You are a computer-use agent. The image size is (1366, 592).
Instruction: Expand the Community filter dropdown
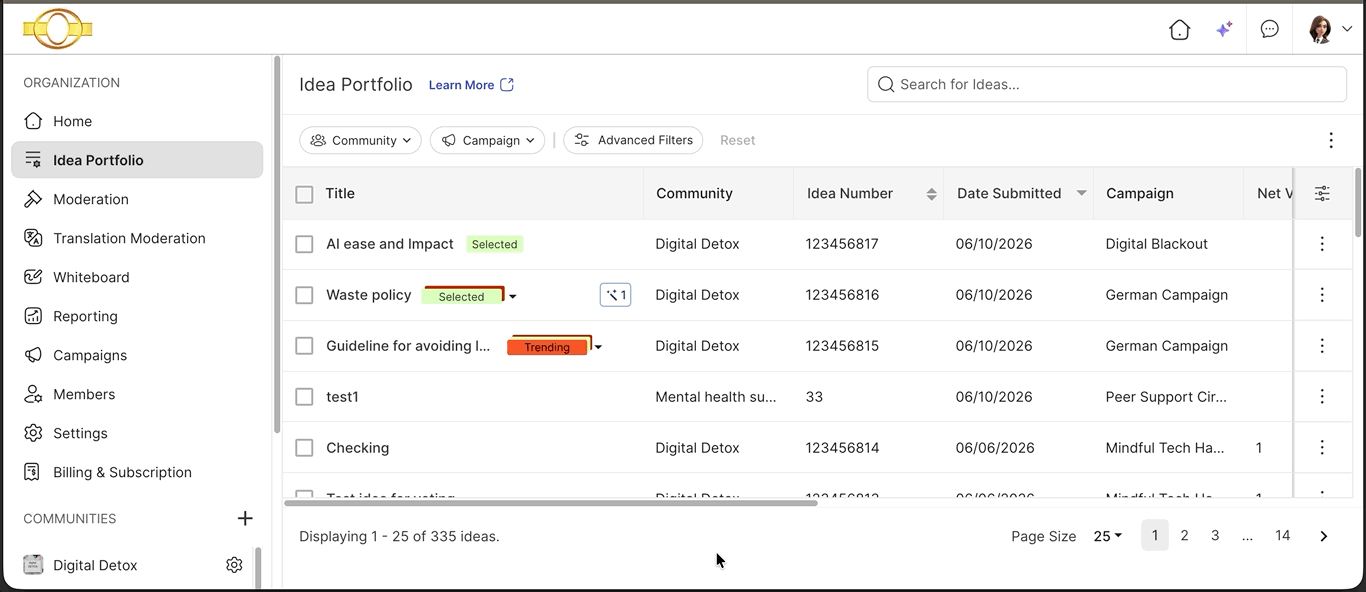(x=360, y=140)
